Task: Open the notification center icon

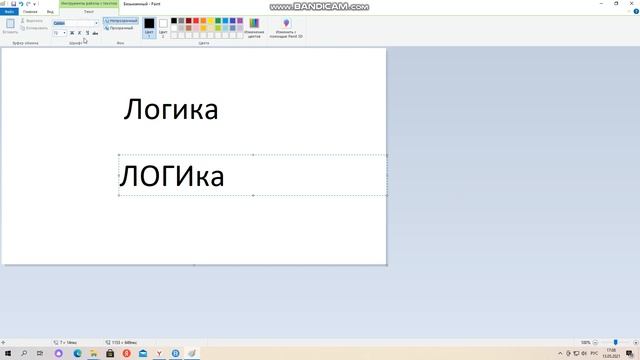Action: [x=630, y=353]
